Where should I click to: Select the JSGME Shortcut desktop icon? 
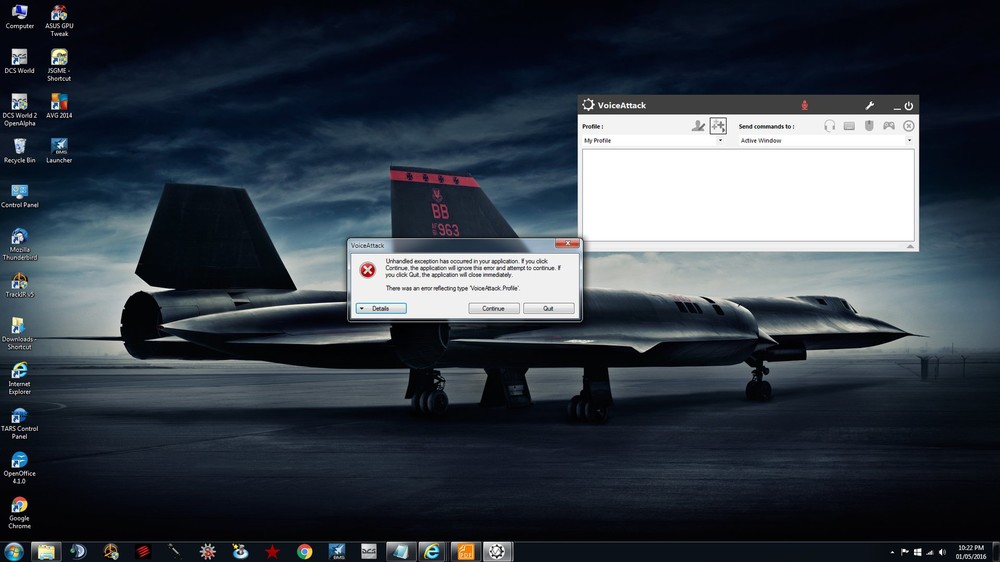tap(59, 65)
